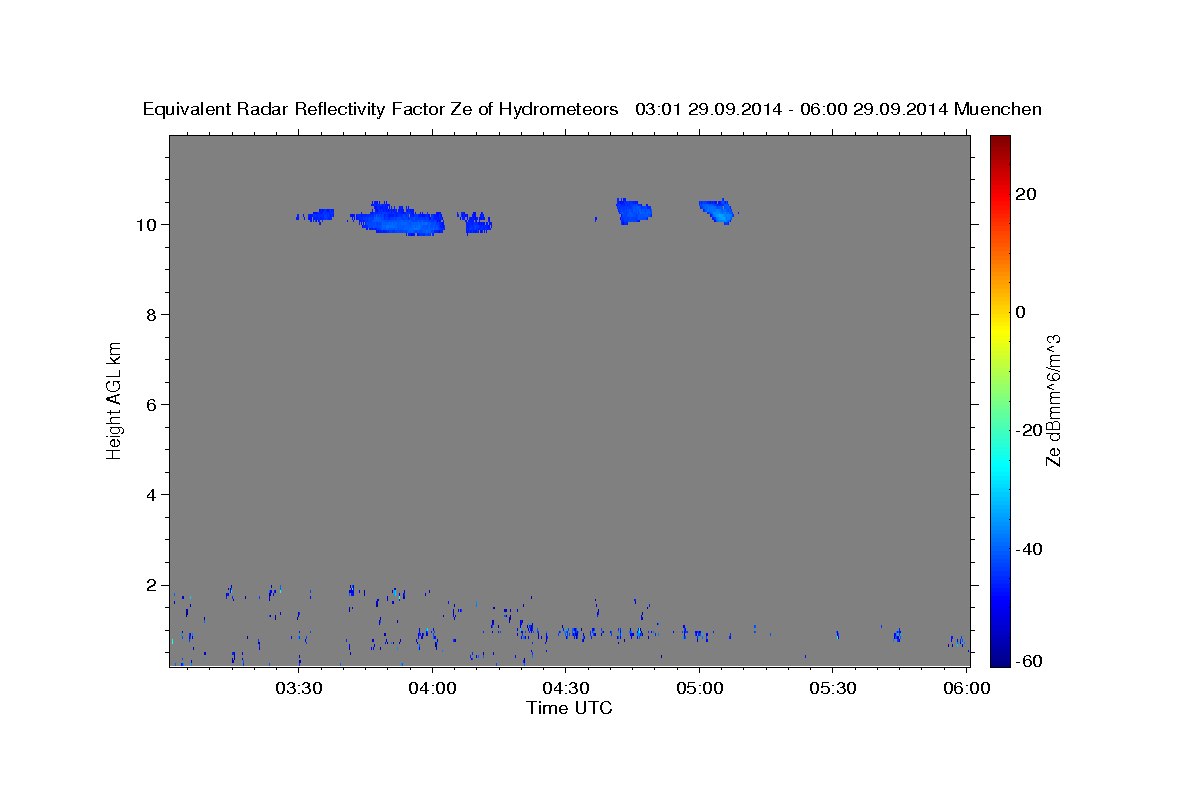Click the 'Time UTC' axis label

(x=569, y=708)
